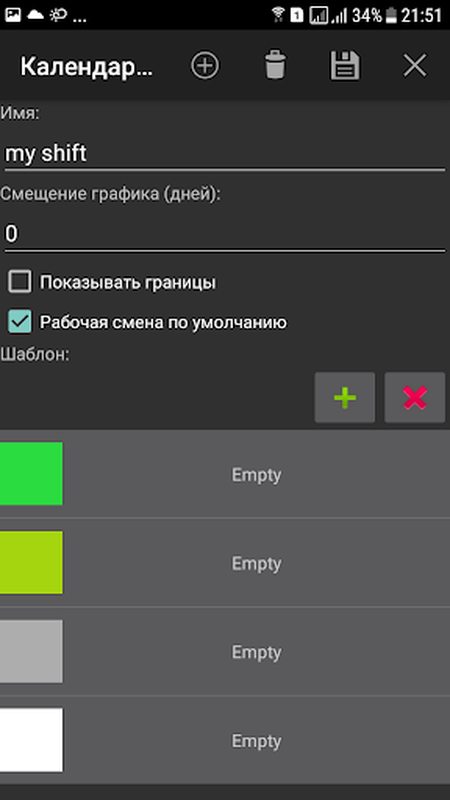Image resolution: width=450 pixels, height=800 pixels.
Task: Tap the Календар... title text
Action: click(86, 67)
